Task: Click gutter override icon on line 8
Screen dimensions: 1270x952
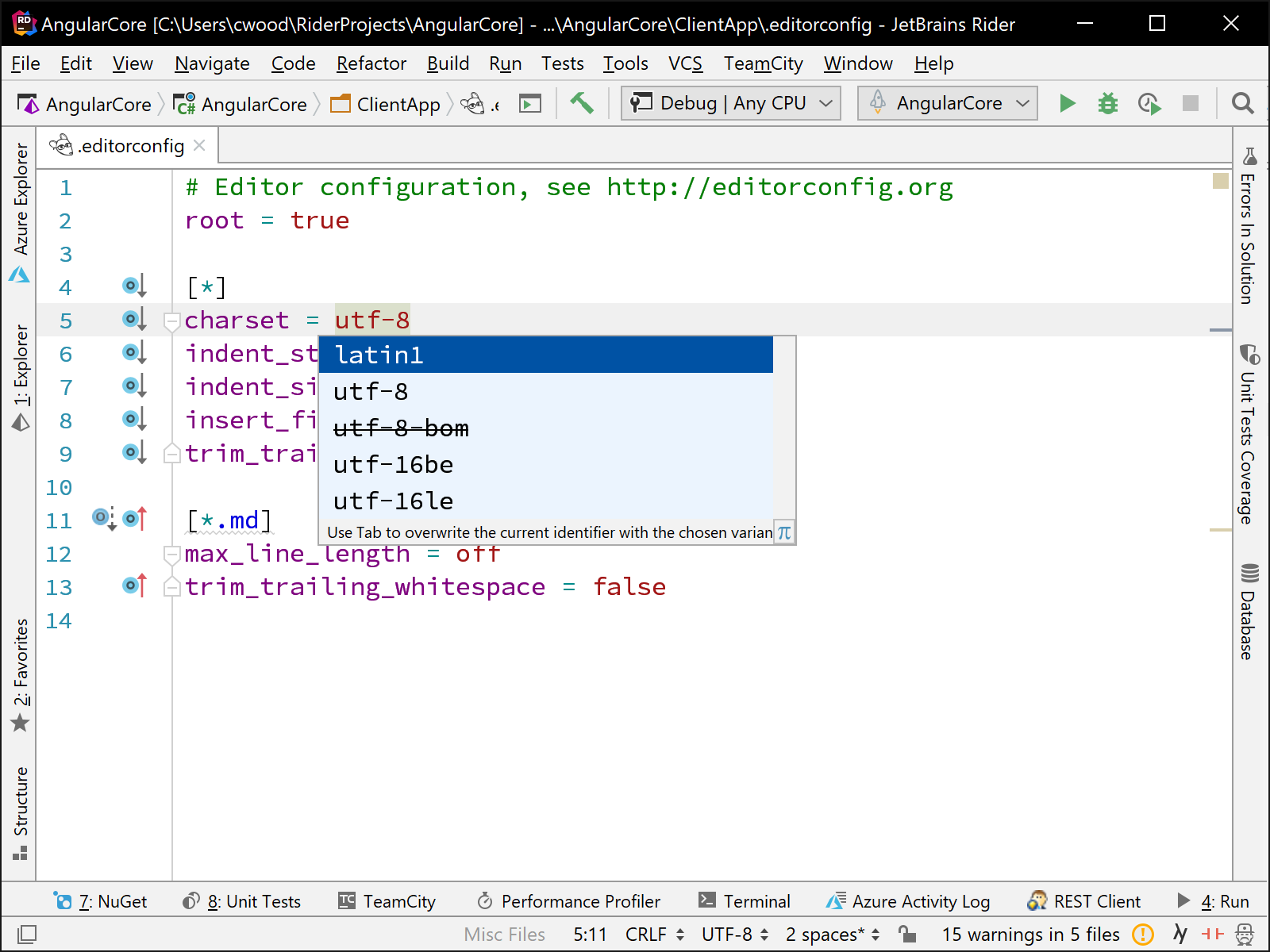Action: (x=134, y=419)
